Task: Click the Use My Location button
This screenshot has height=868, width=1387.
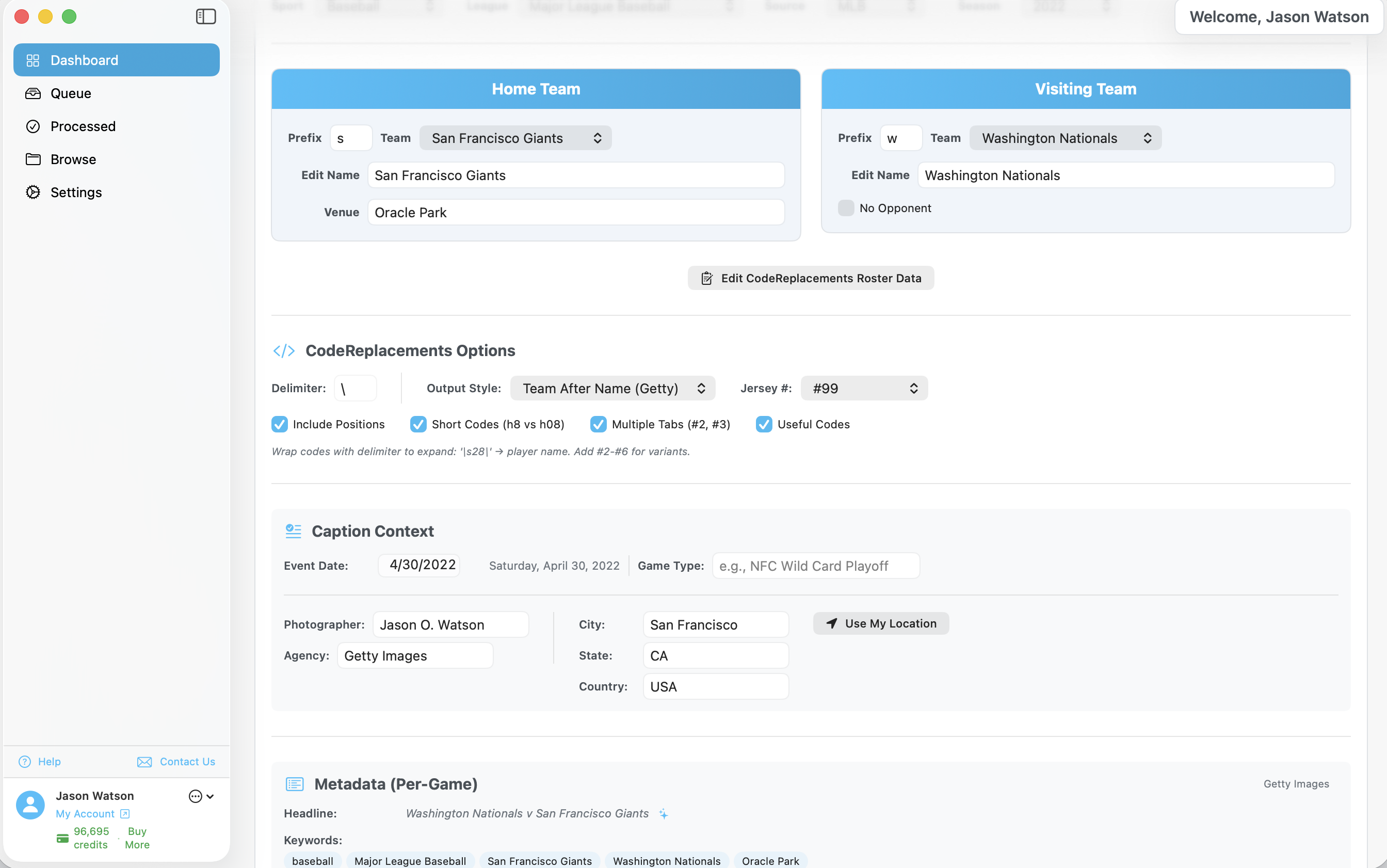Action: point(880,623)
